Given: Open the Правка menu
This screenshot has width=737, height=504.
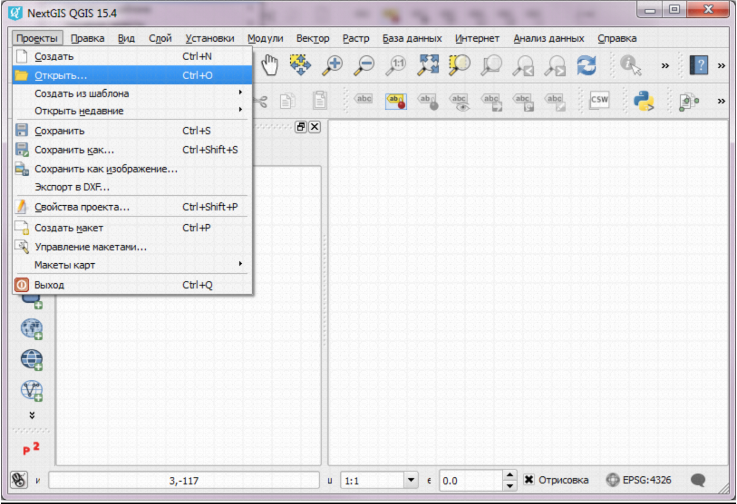Looking at the screenshot, I should pyautogui.click(x=87, y=39).
